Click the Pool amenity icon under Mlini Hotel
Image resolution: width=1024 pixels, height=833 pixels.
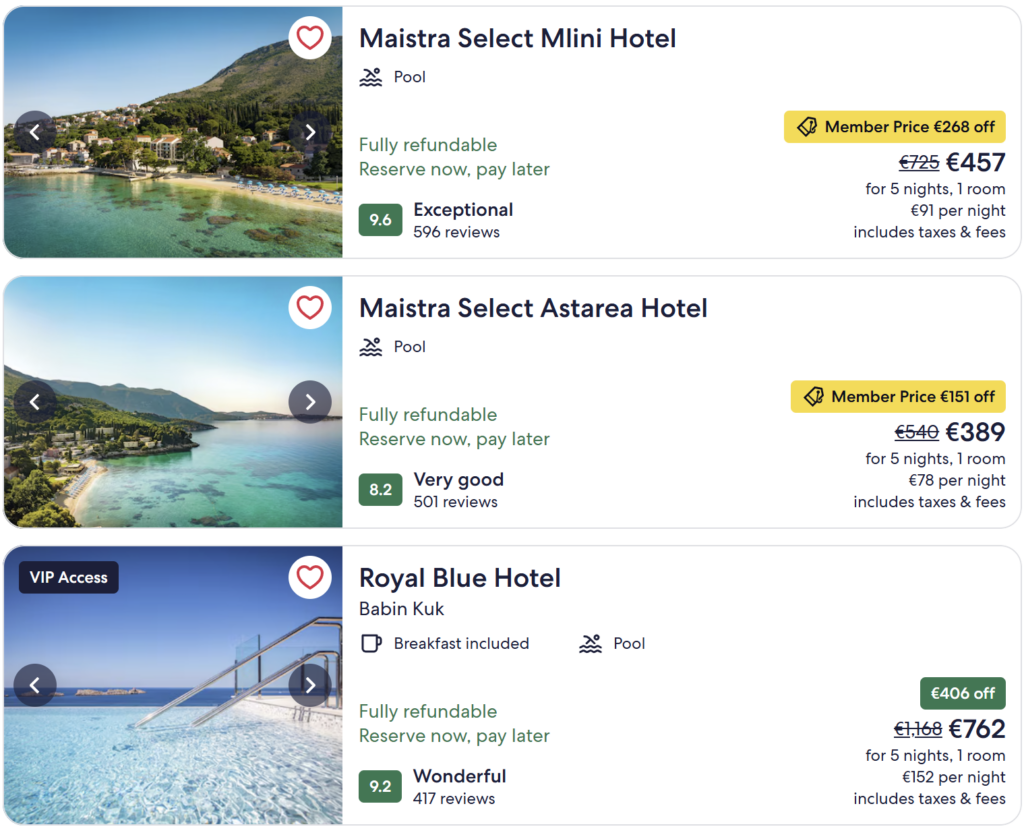372,76
